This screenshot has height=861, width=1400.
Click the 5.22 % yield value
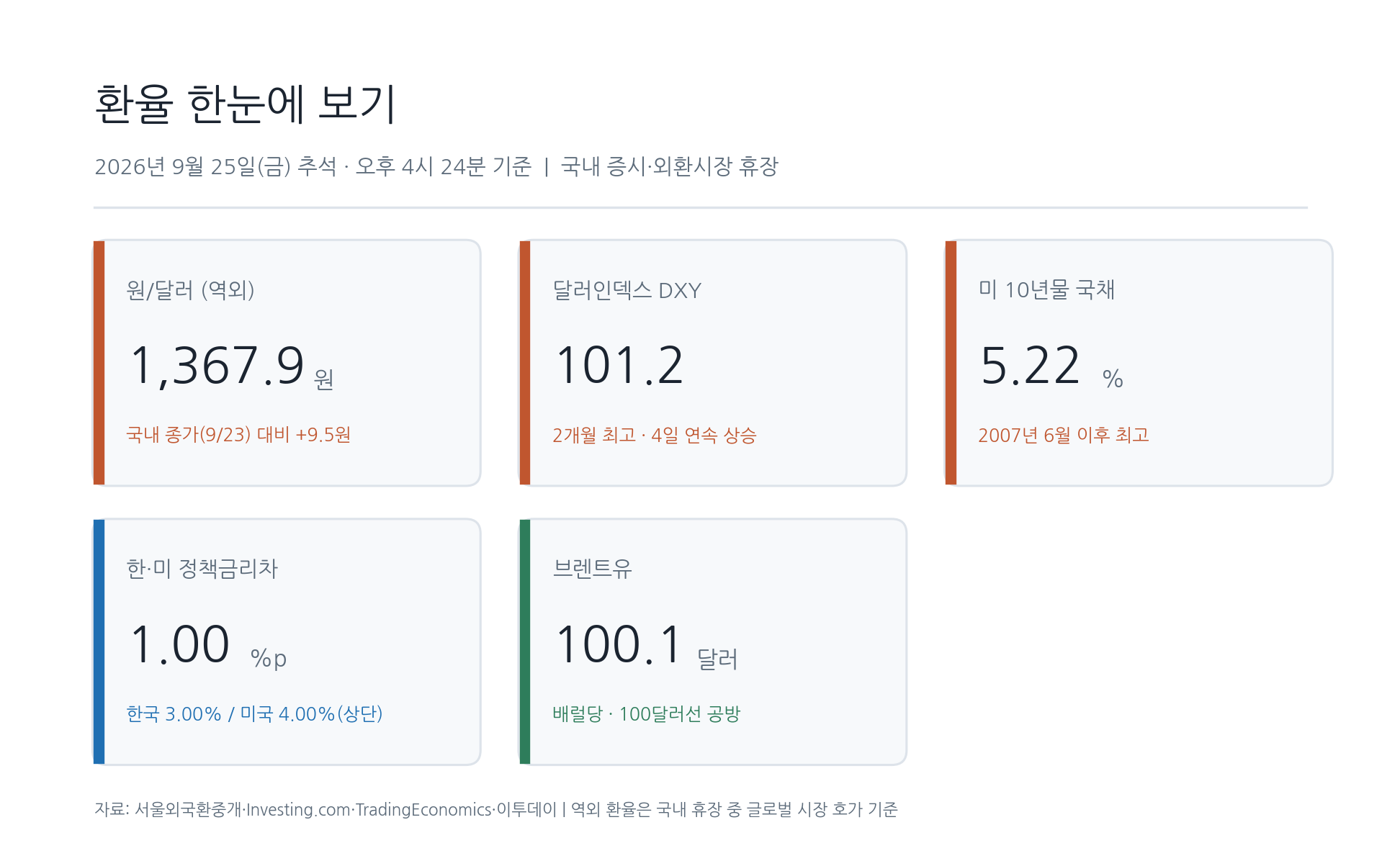(x=1051, y=366)
